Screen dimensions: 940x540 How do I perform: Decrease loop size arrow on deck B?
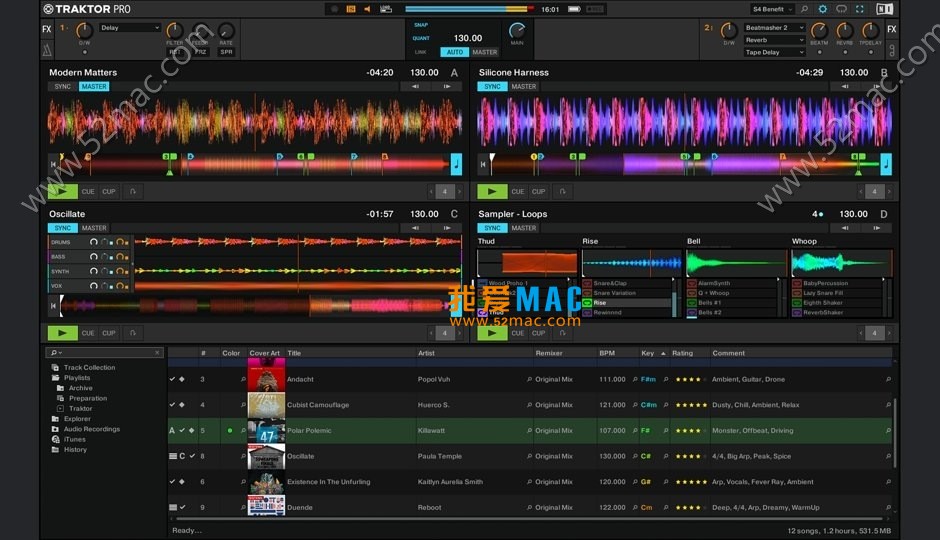pyautogui.click(x=861, y=192)
